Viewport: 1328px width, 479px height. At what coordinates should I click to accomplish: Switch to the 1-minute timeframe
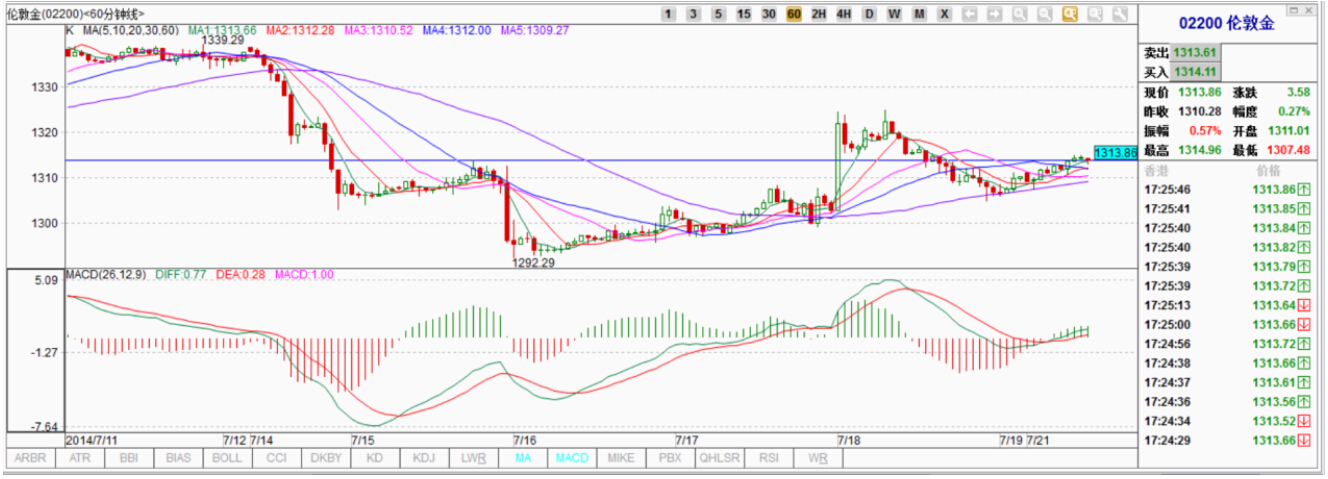(668, 14)
